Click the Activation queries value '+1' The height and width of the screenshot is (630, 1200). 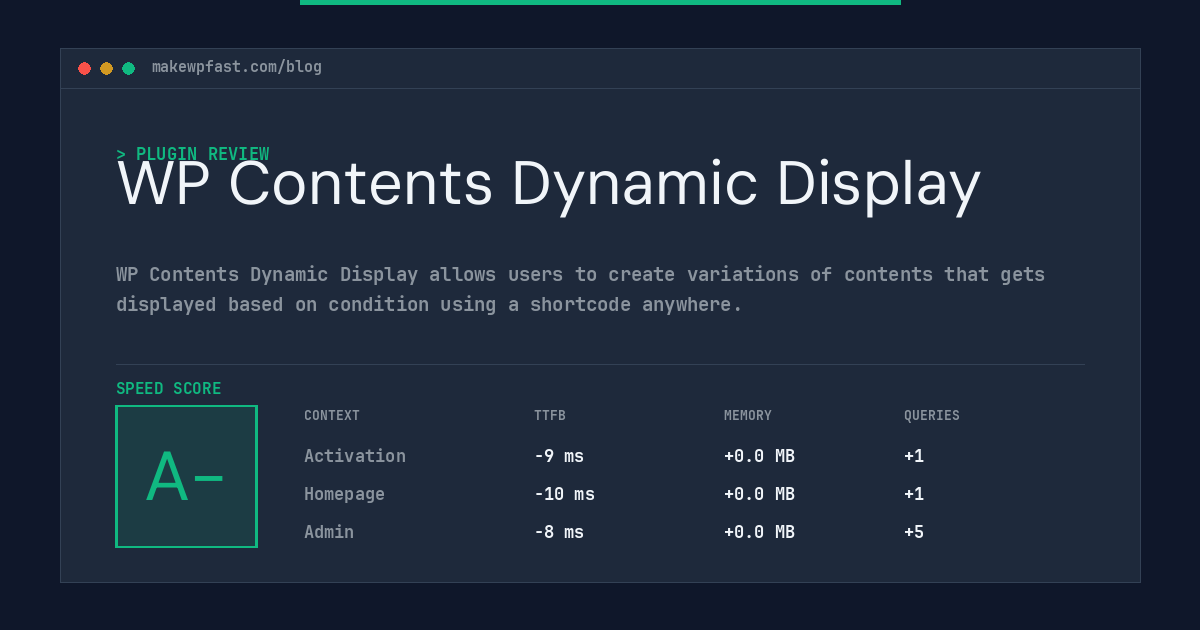click(x=914, y=456)
